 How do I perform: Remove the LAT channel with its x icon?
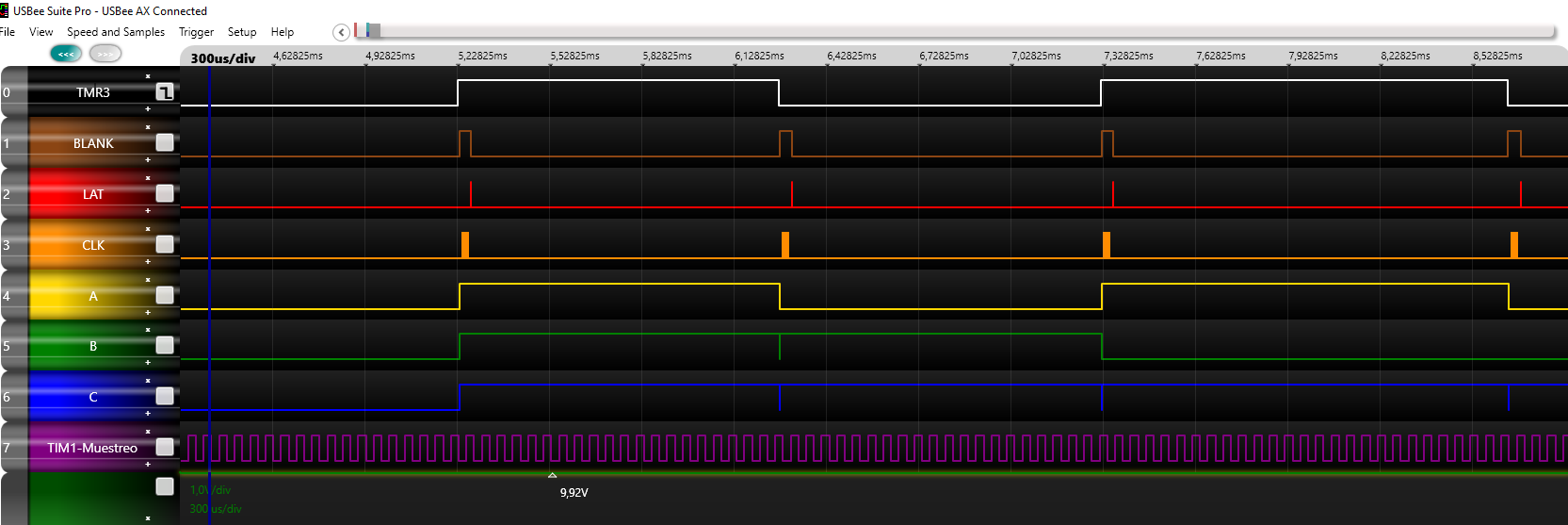(x=148, y=178)
